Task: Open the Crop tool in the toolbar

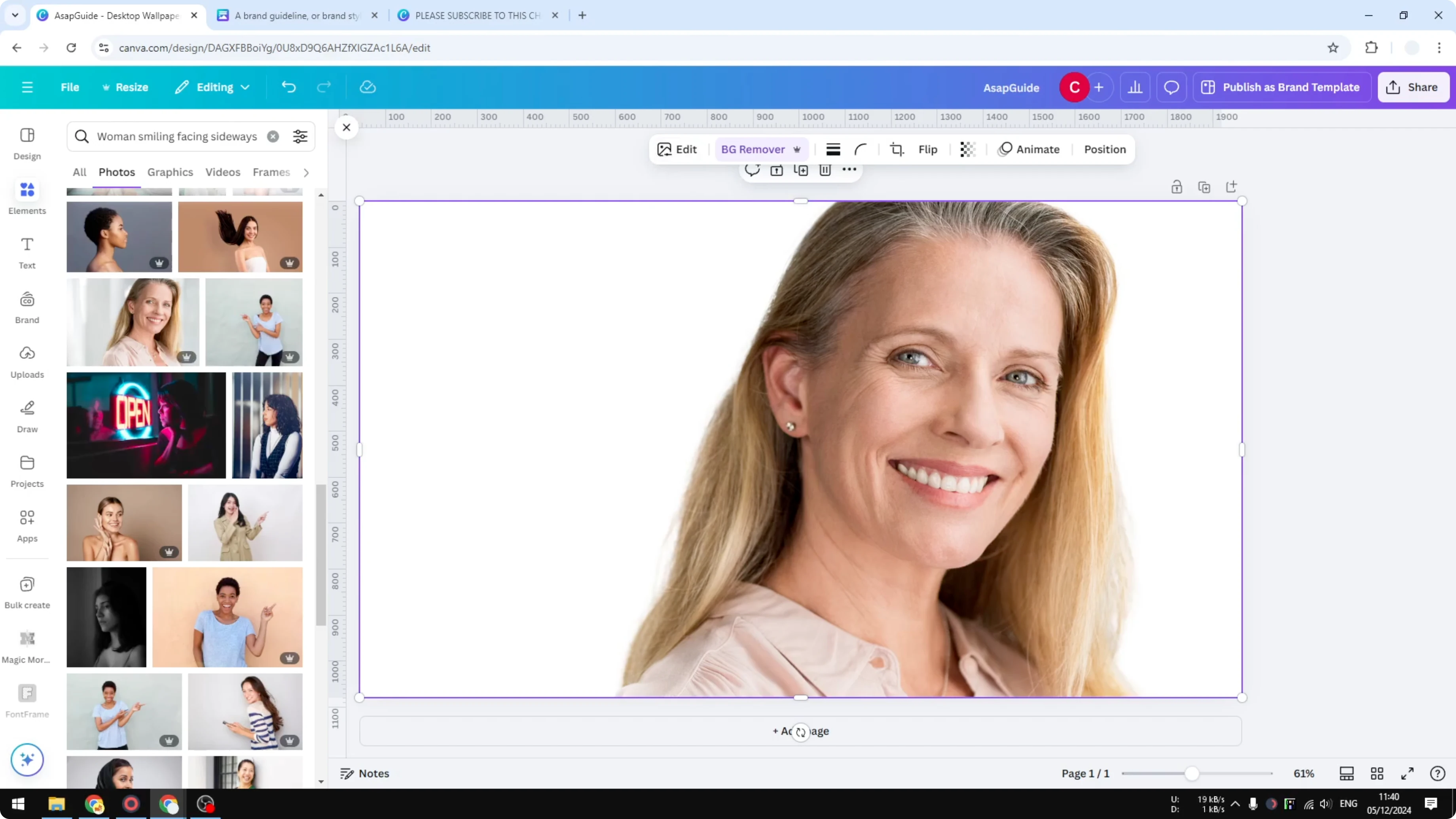Action: (897, 149)
